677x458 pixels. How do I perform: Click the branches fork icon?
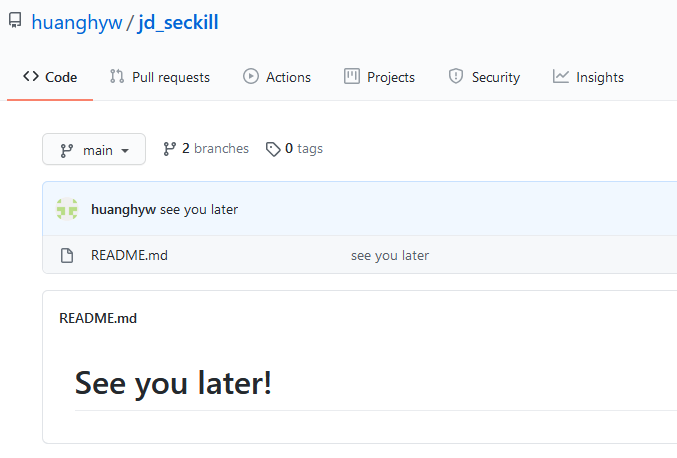(x=170, y=149)
